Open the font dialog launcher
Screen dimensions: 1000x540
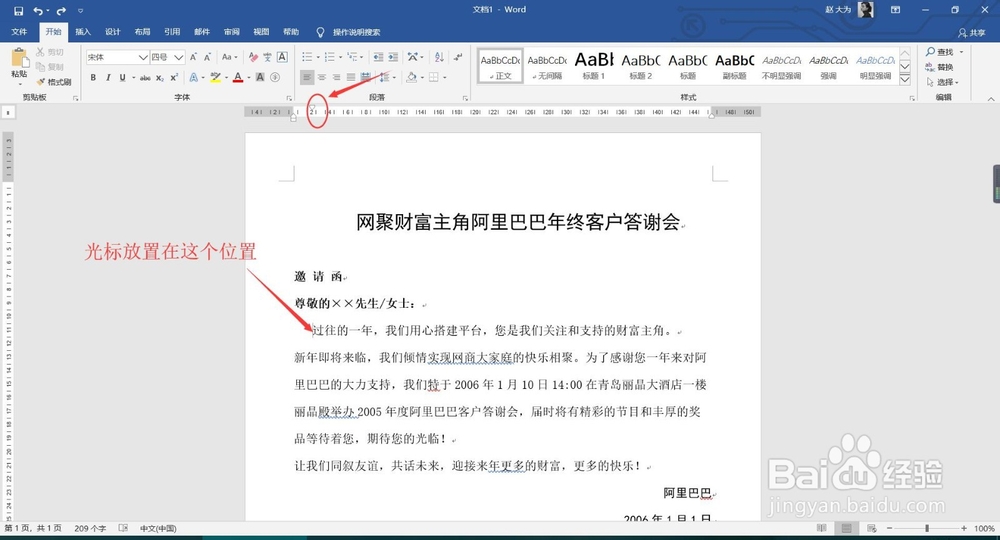[289, 98]
